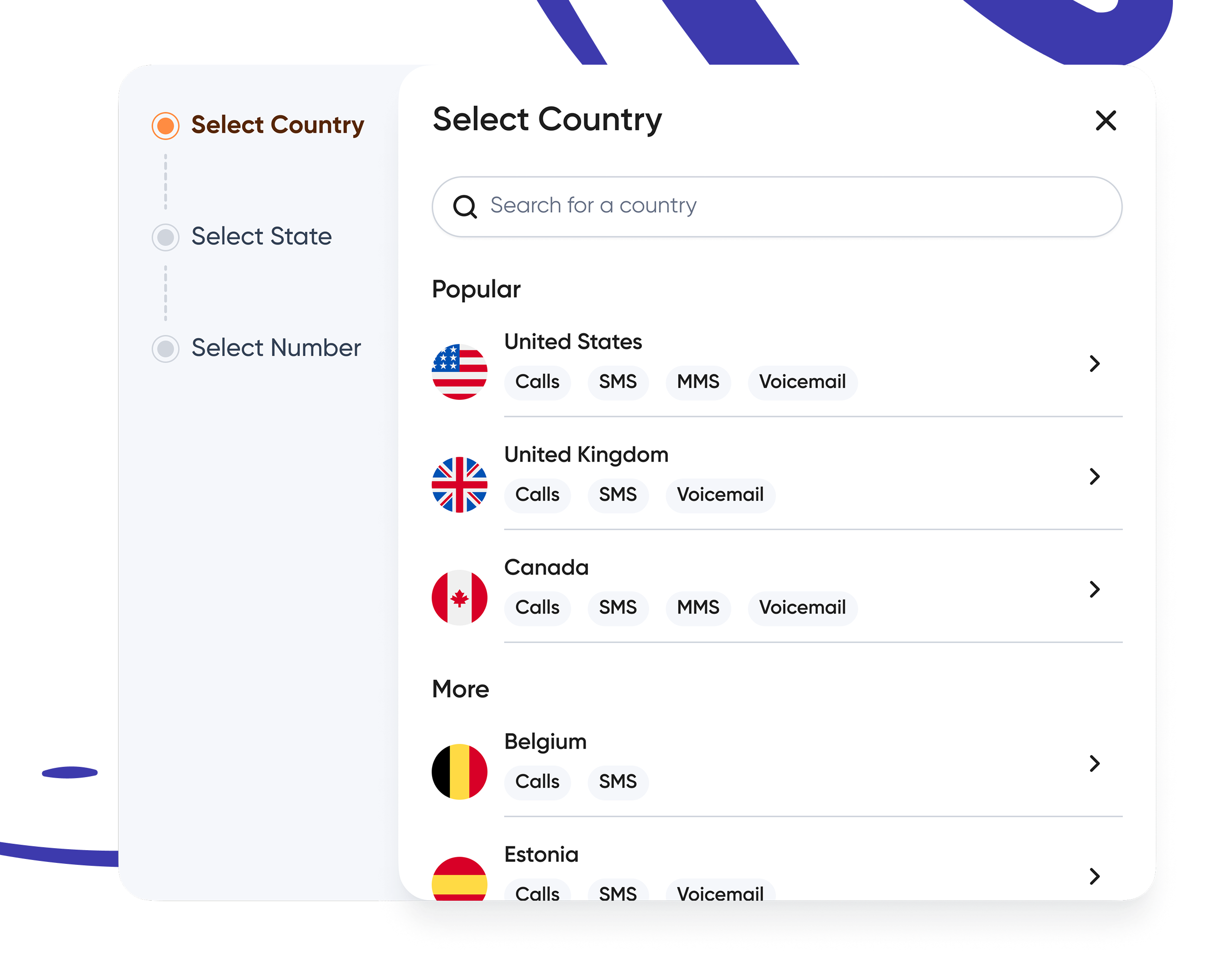Expand the United Kingdom row chevron
Image resolution: width=1218 pixels, height=980 pixels.
click(x=1094, y=477)
